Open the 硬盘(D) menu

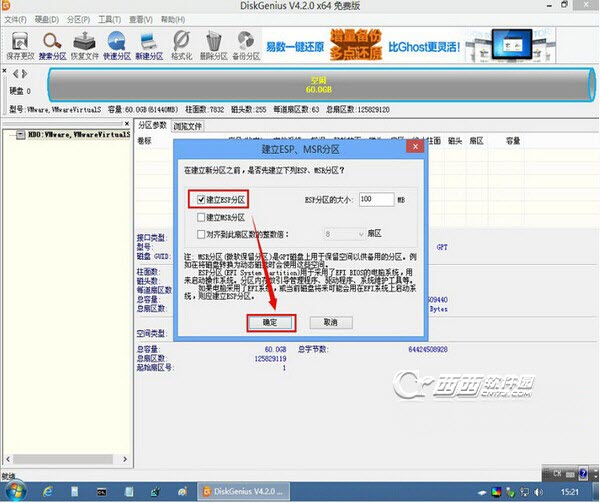[x=43, y=19]
